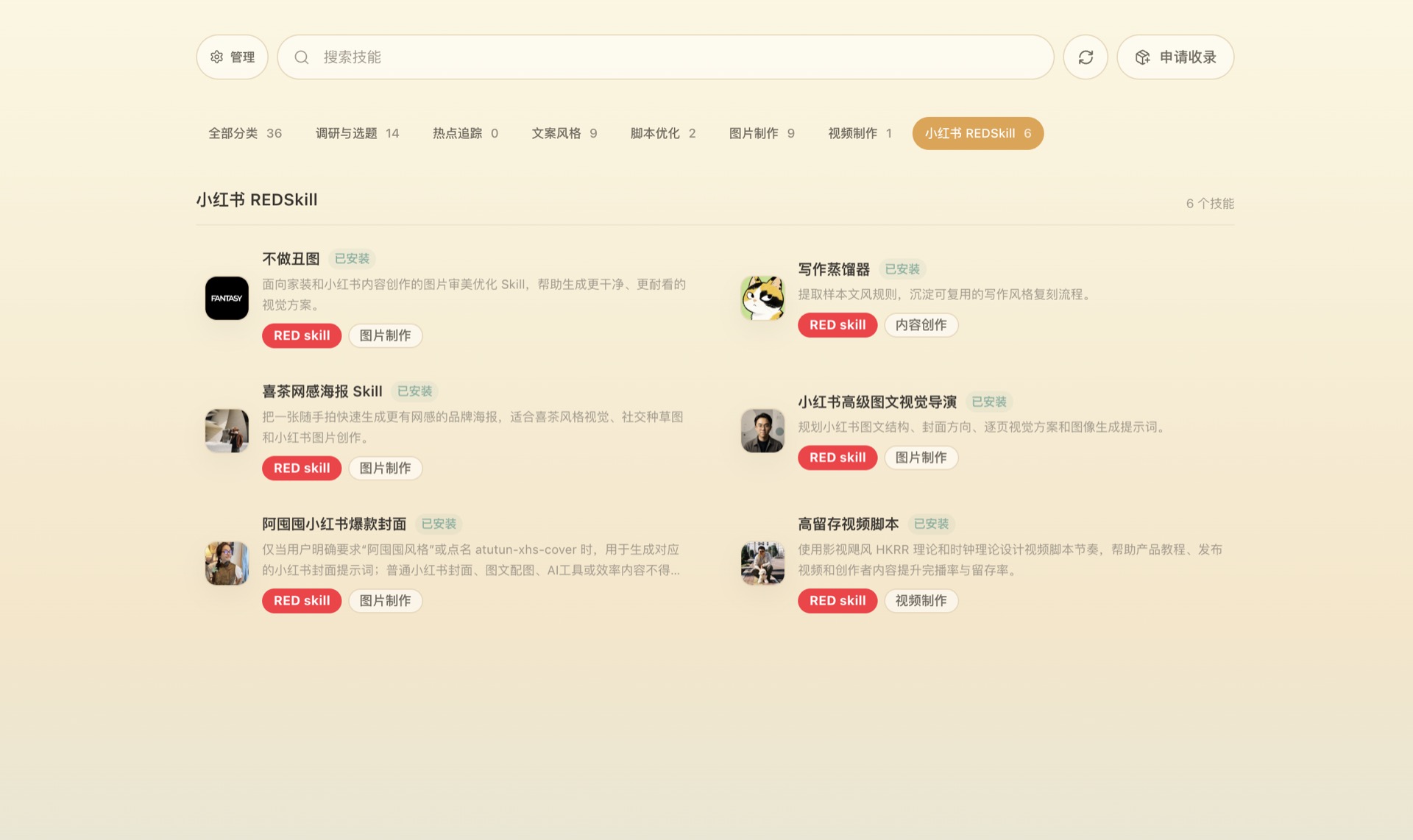This screenshot has width=1413, height=840.
Task: Click RED skill tag under 高留存视频脚本
Action: tap(837, 601)
